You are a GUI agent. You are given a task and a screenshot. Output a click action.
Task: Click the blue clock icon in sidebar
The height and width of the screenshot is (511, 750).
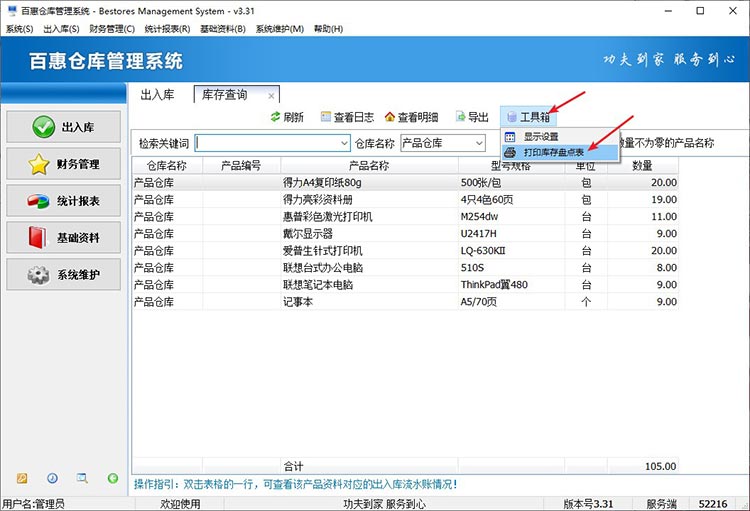click(x=52, y=478)
